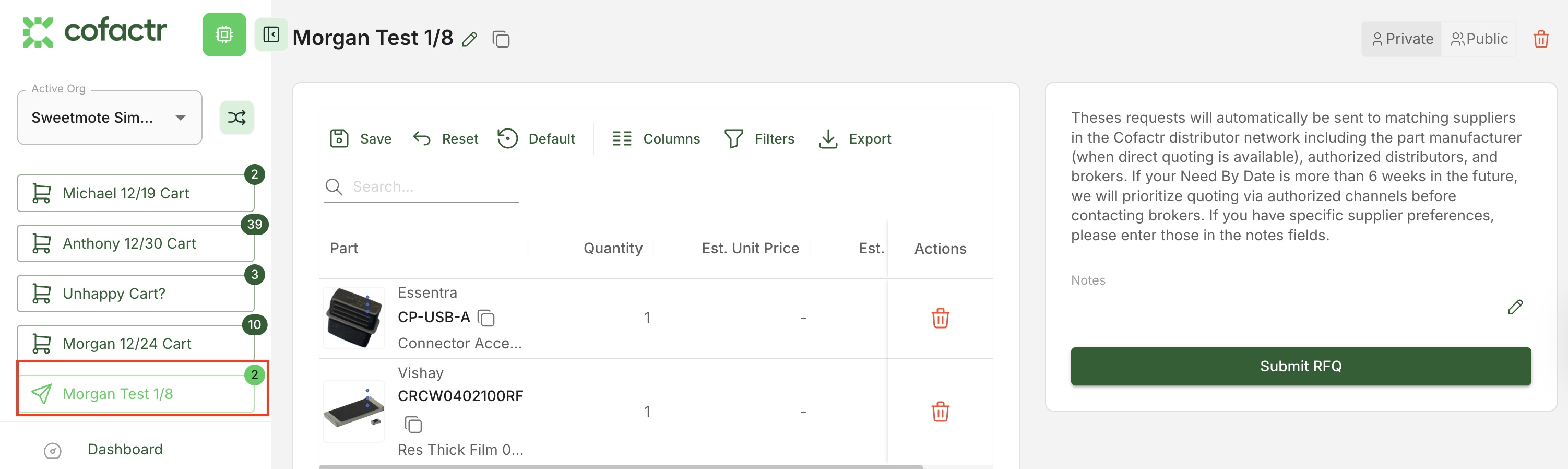This screenshot has height=469, width=1568.
Task: Click the Michael 12/19 cart icon
Action: click(x=41, y=194)
